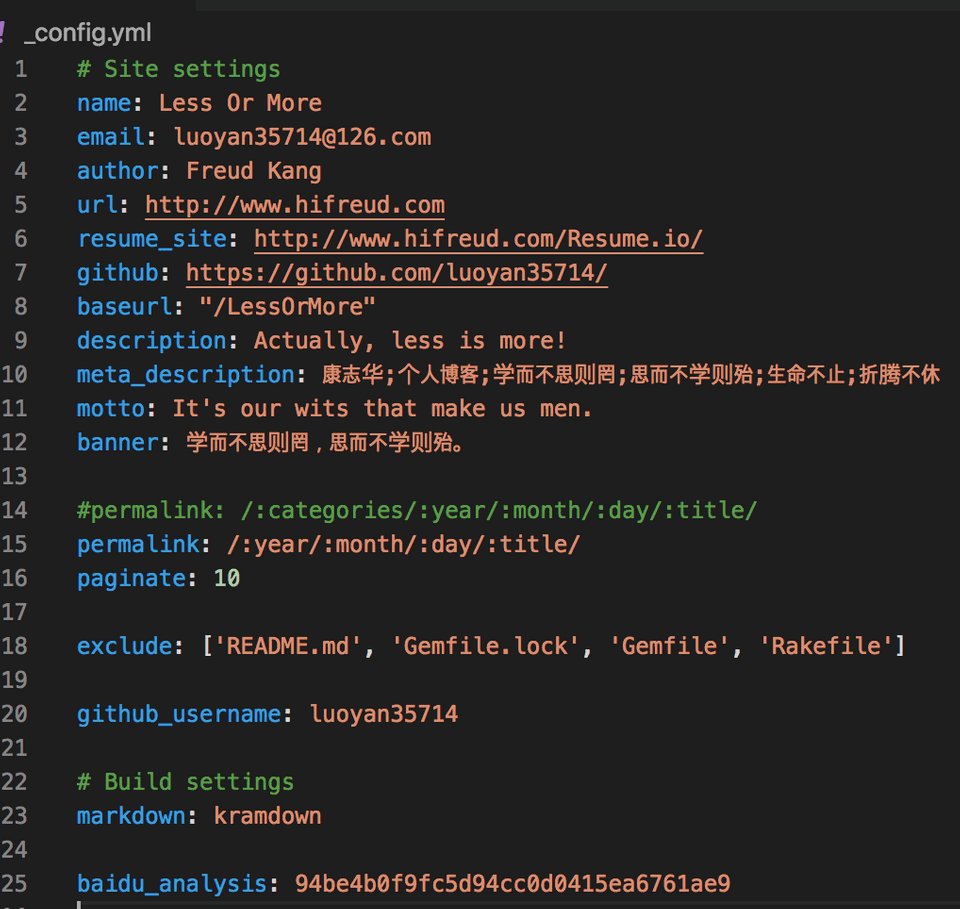Click the author name Freud Kang
The image size is (960, 909).
253,170
